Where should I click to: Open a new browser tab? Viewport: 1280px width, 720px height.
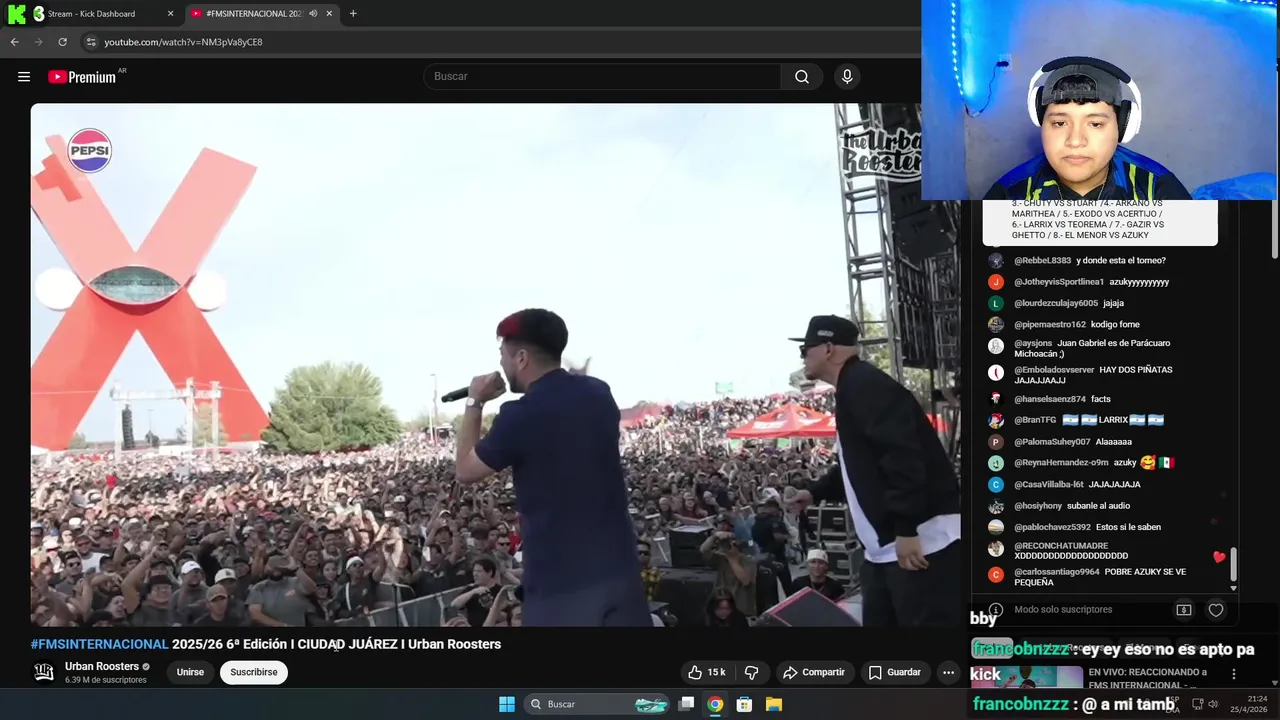pos(353,14)
